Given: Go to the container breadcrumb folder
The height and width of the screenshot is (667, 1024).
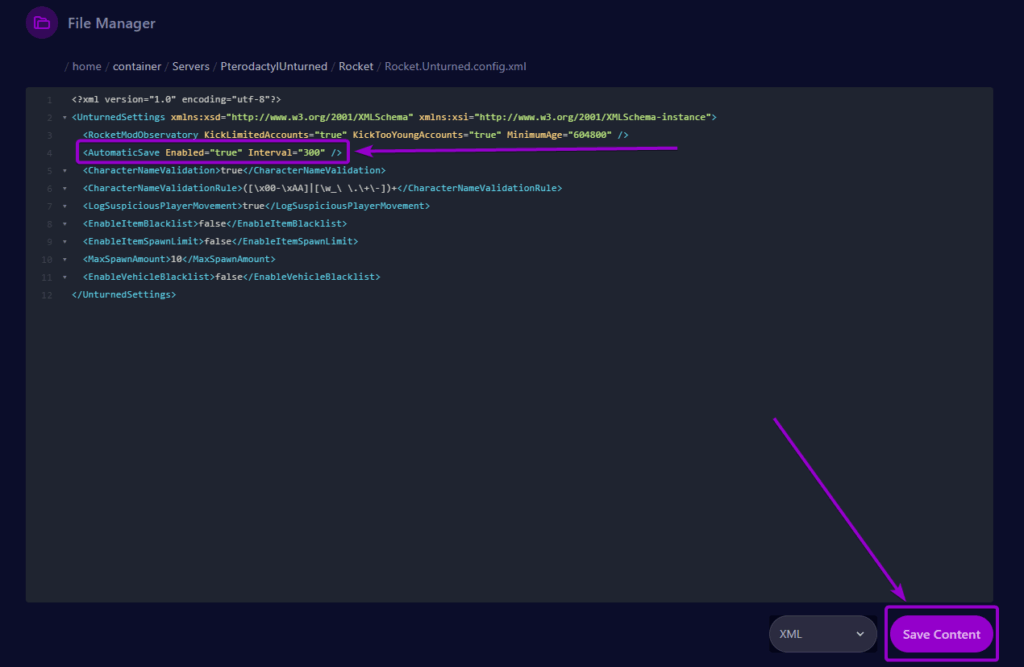Looking at the screenshot, I should (136, 67).
